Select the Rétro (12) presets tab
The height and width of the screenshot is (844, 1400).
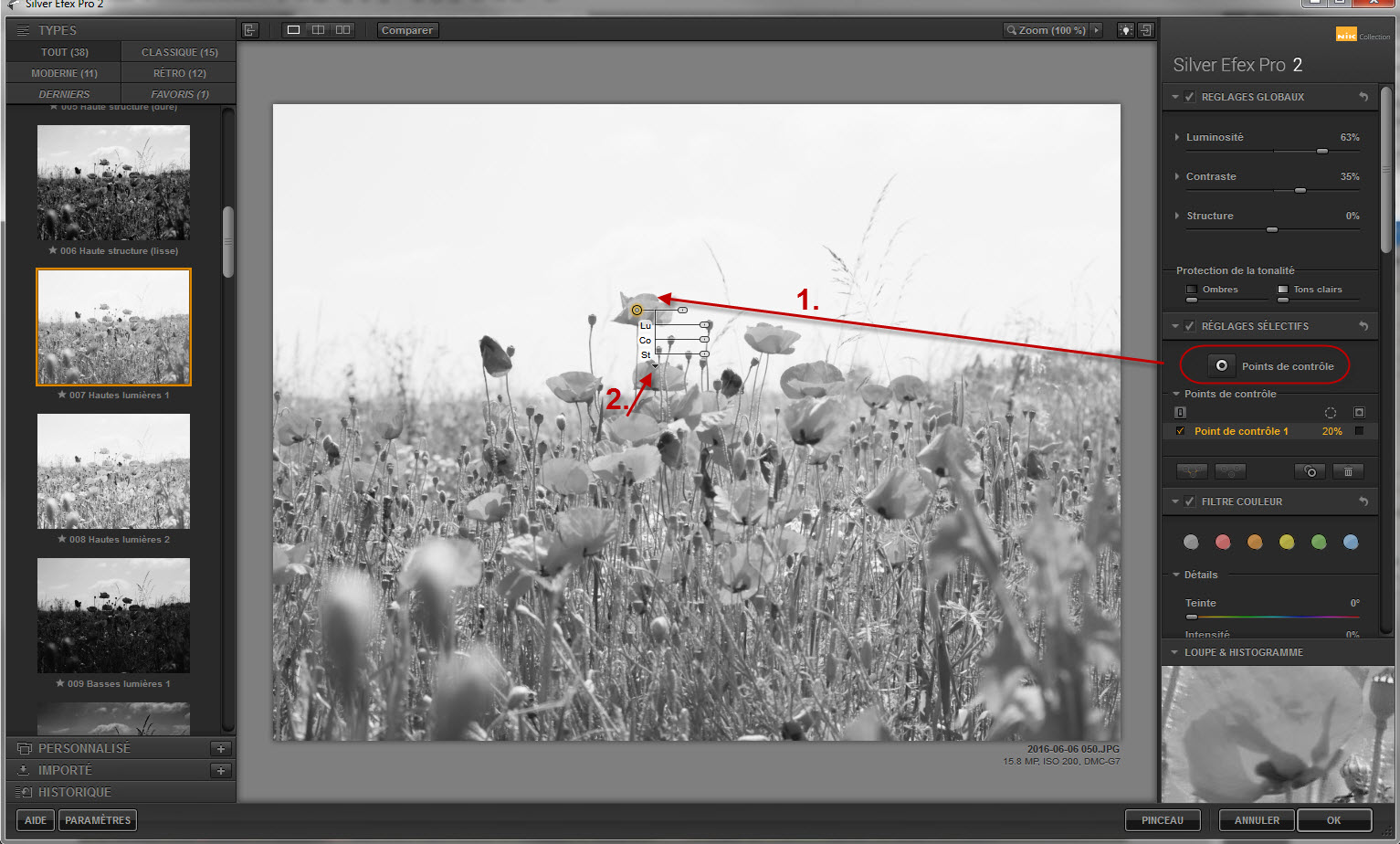(x=179, y=73)
